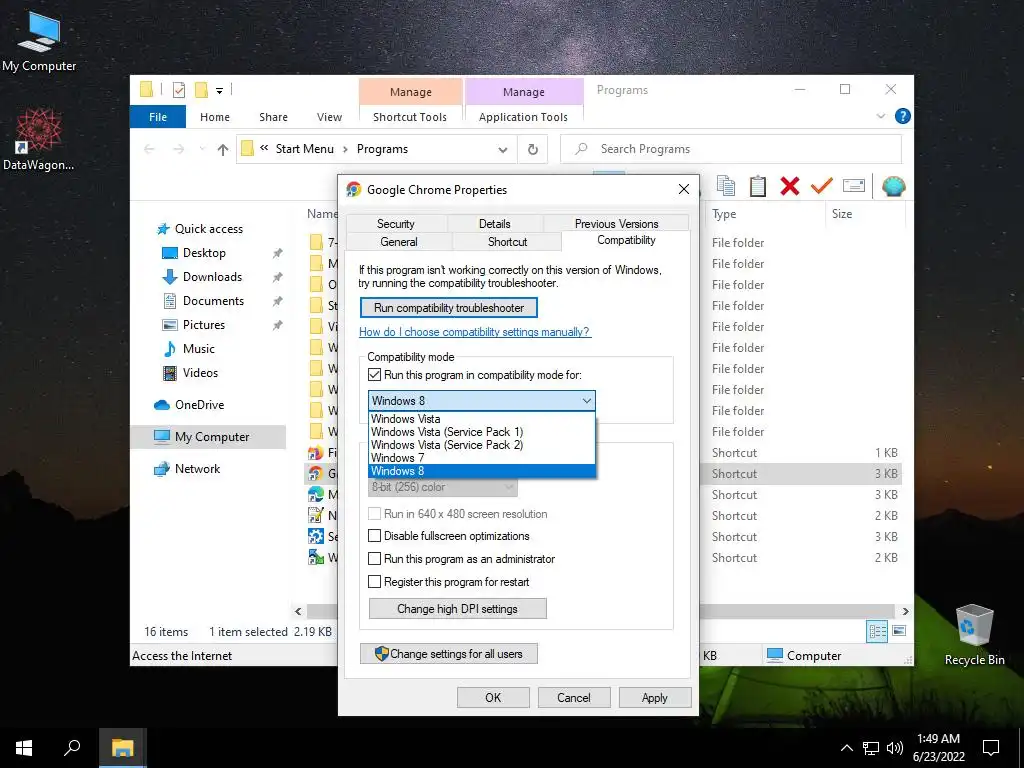Viewport: 1024px width, 768px height.
Task: Cancel the Chrome Properties dialog
Action: coord(573,697)
